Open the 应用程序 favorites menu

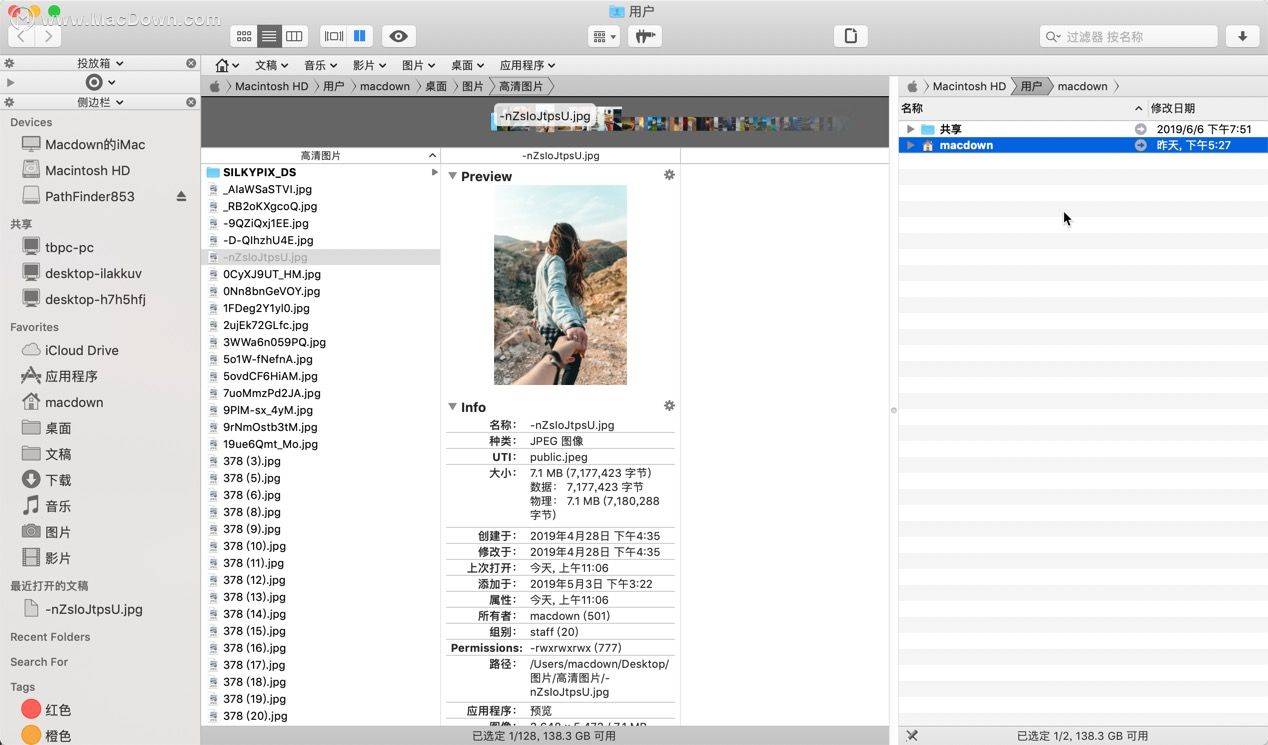[x=527, y=65]
